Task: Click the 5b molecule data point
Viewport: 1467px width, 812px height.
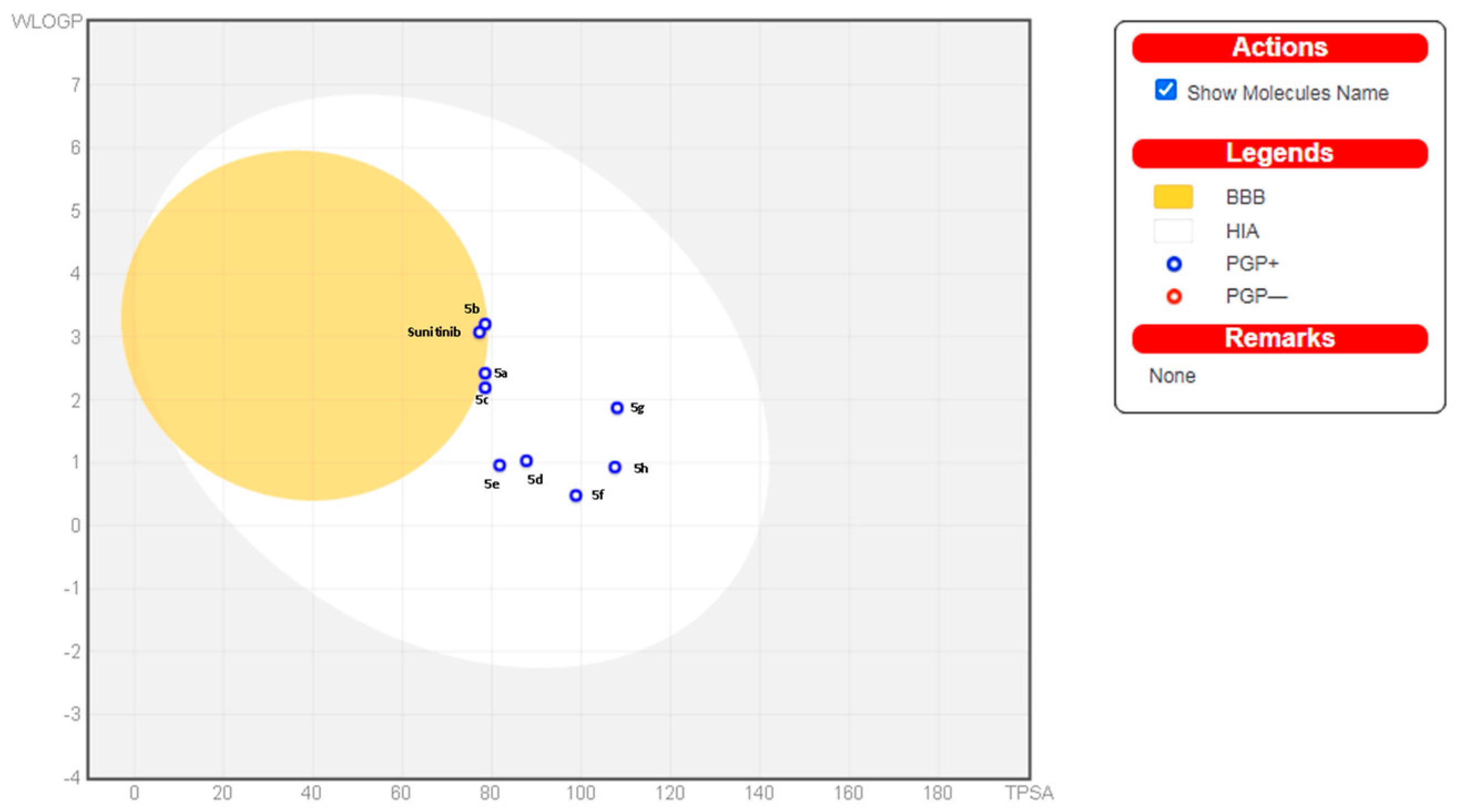Action: 486,324
